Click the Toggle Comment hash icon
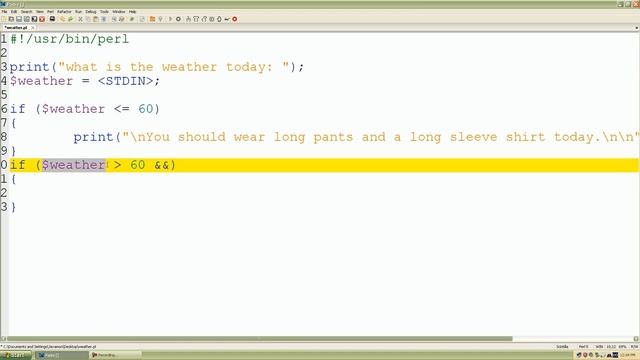Viewport: 640px width, 360px height. click(x=132, y=19)
